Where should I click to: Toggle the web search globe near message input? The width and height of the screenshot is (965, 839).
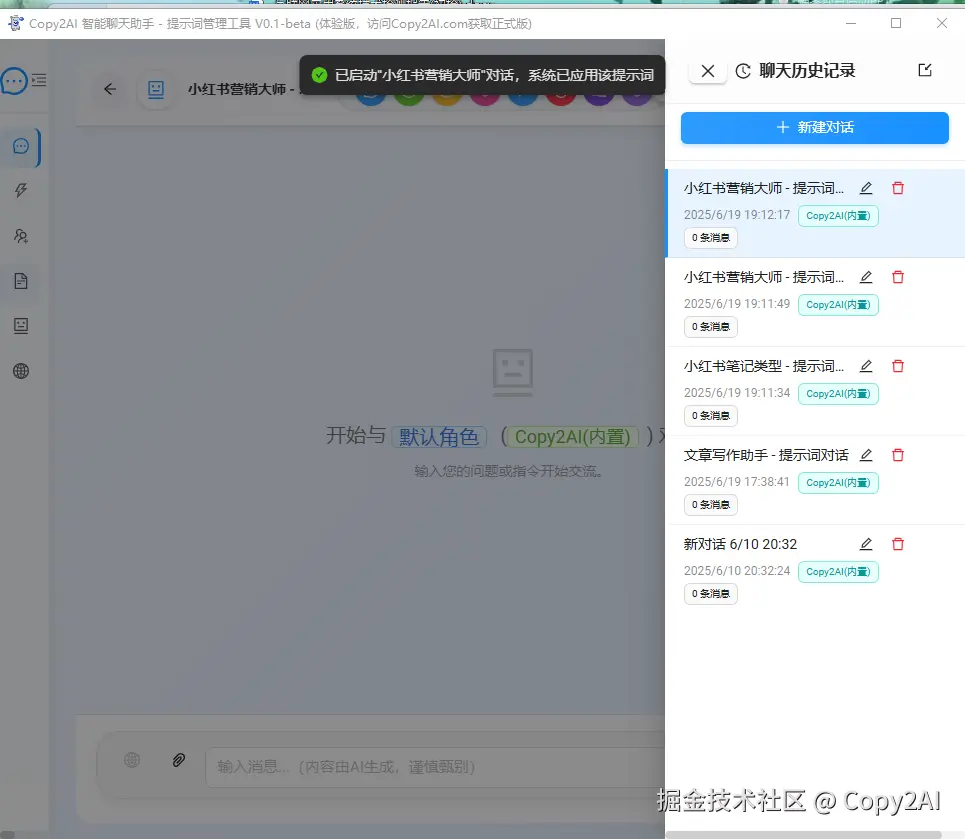[132, 760]
